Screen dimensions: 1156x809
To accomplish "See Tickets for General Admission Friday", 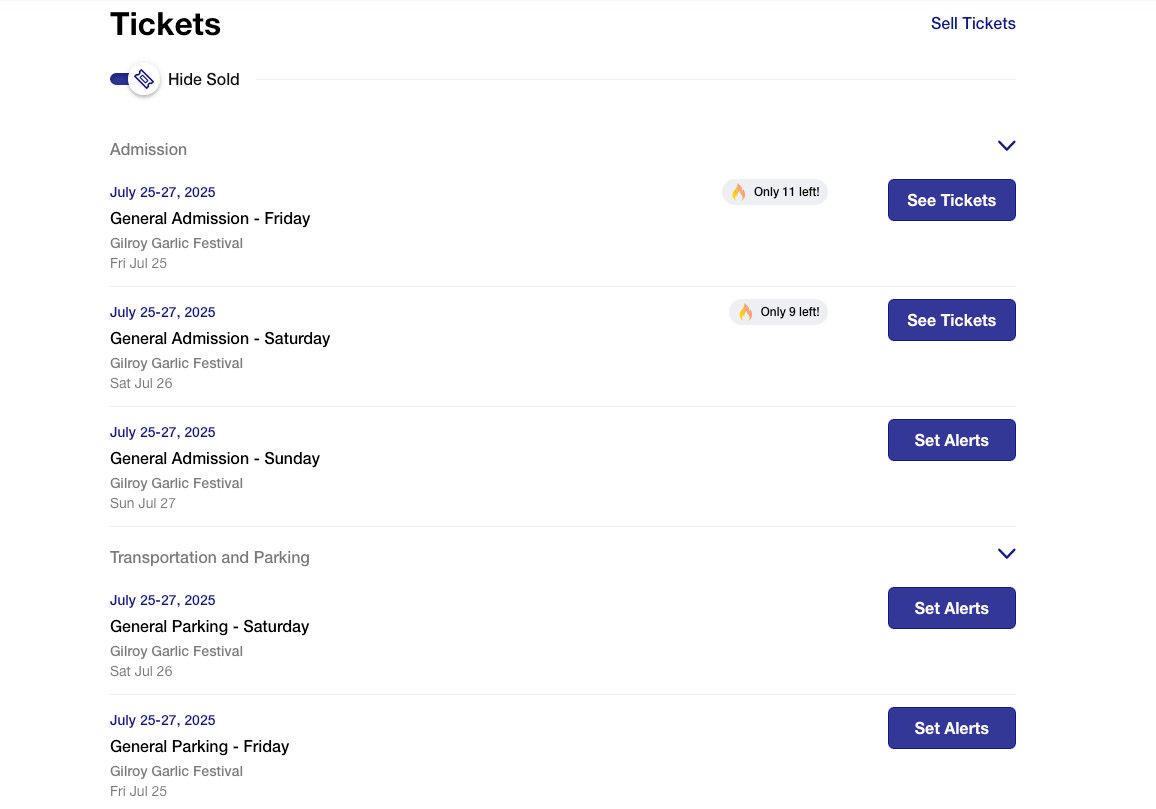I will pos(951,200).
